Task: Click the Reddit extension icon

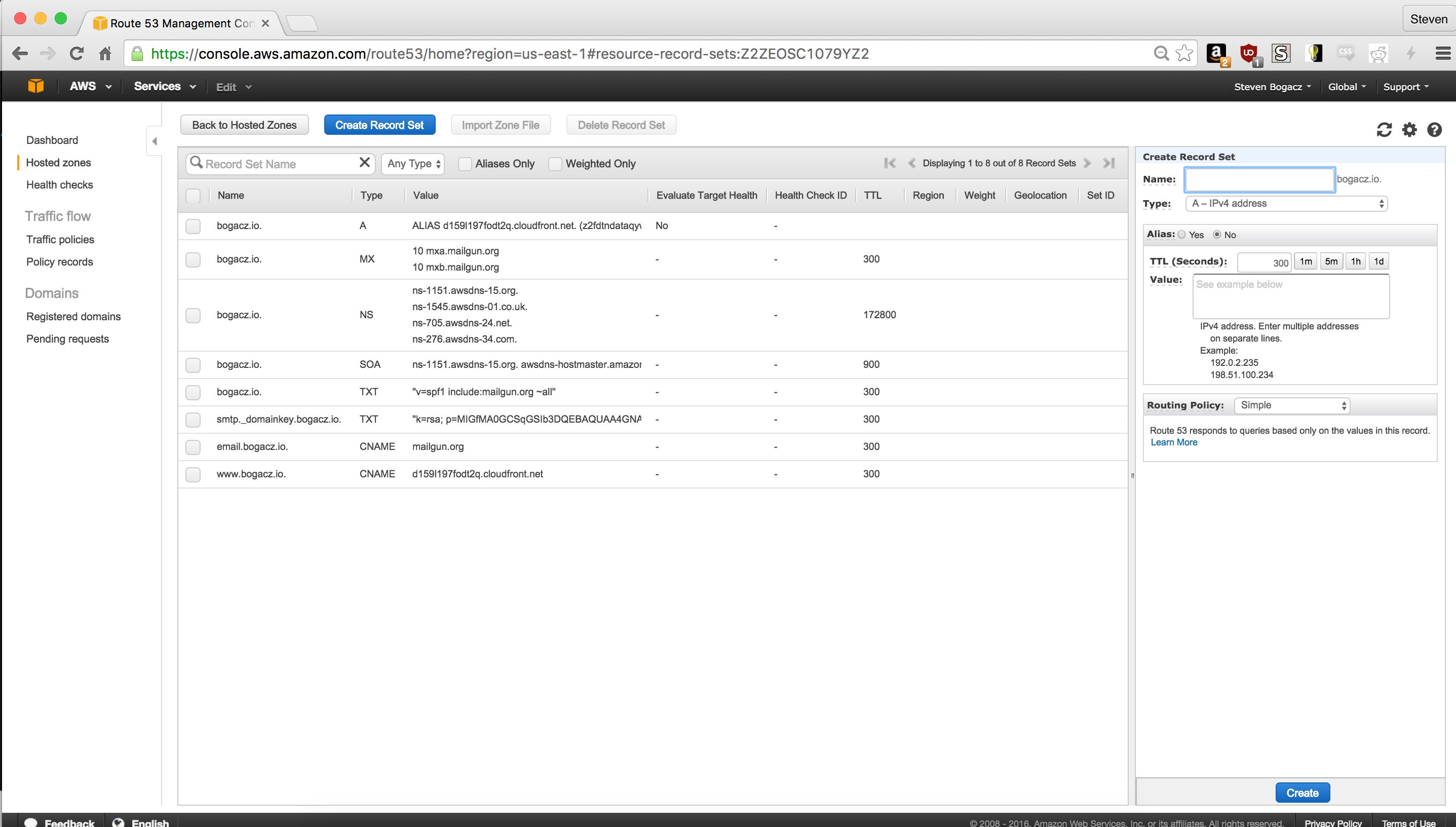Action: coord(1378,53)
